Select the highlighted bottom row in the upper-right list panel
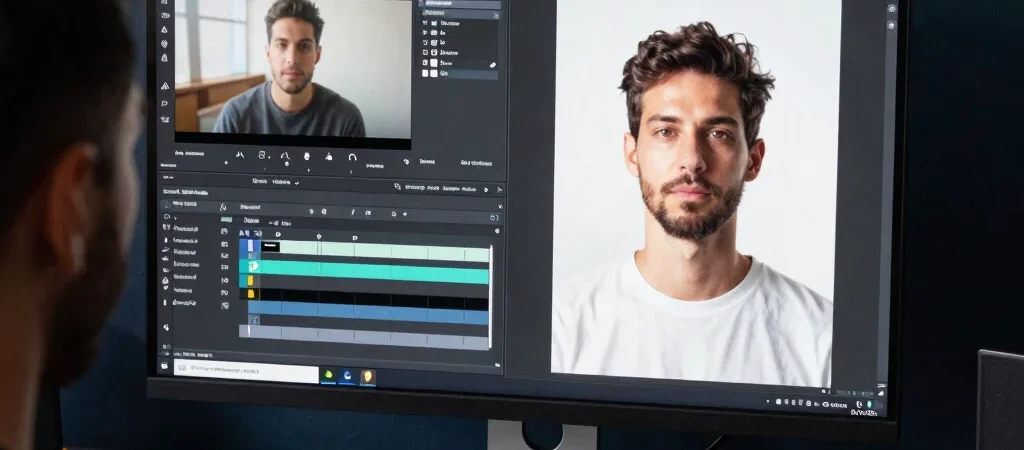 click(460, 74)
